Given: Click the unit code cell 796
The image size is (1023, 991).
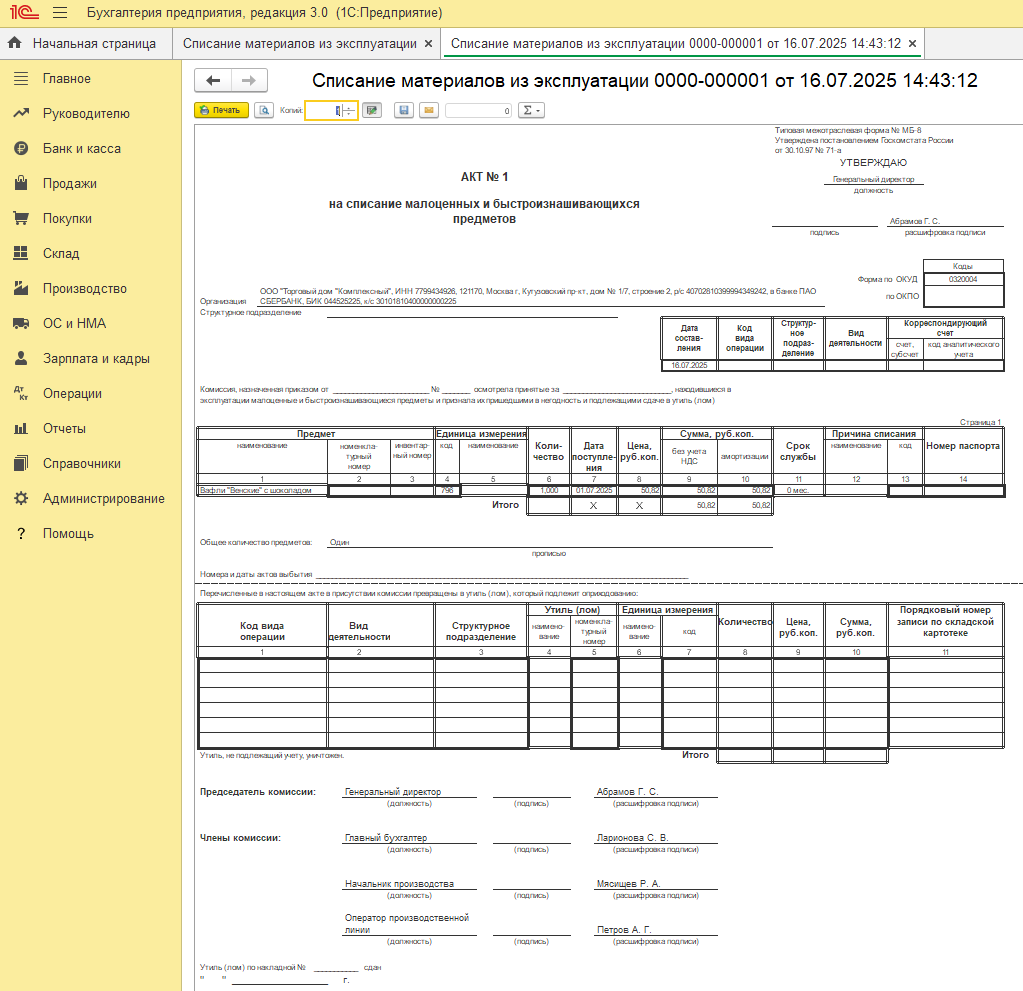Looking at the screenshot, I should (447, 490).
